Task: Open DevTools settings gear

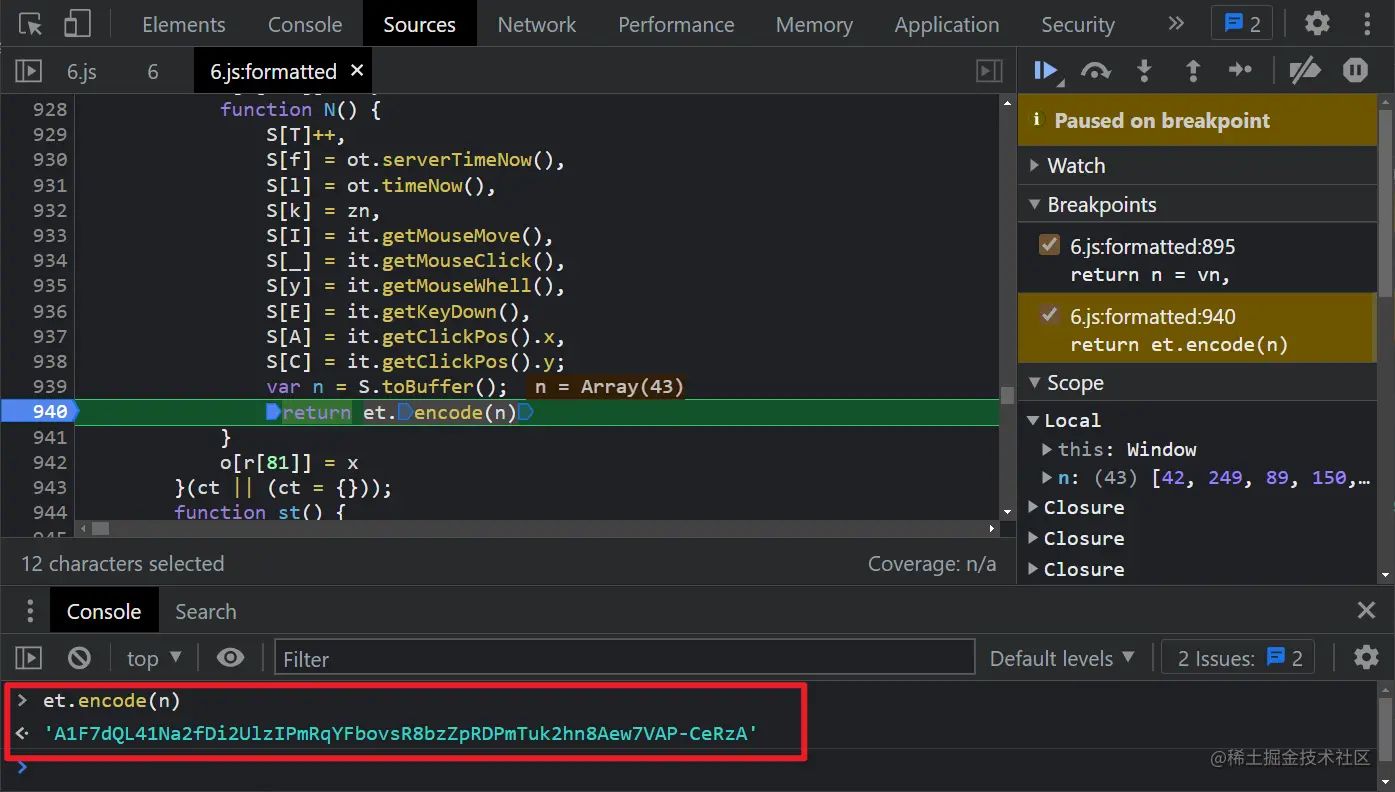Action: pos(1317,24)
